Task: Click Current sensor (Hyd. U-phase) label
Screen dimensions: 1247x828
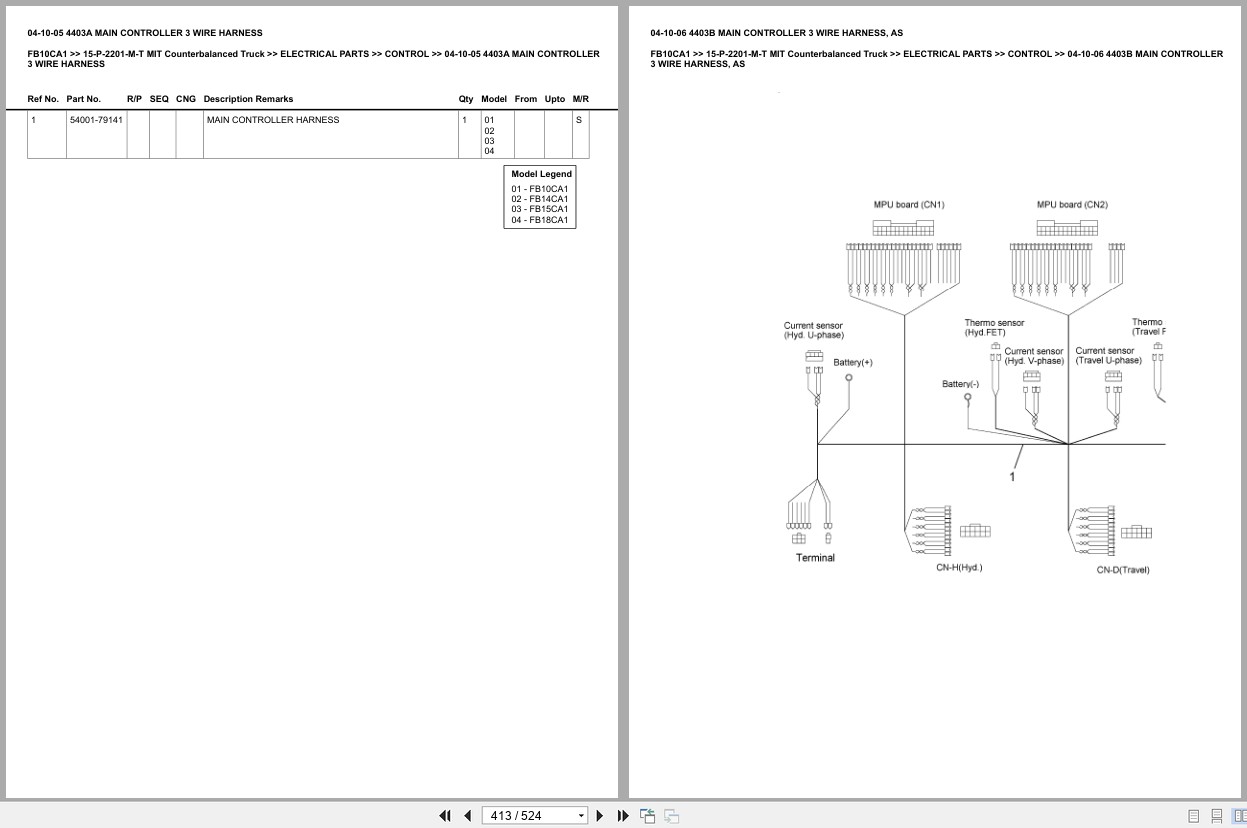Action: pos(814,330)
